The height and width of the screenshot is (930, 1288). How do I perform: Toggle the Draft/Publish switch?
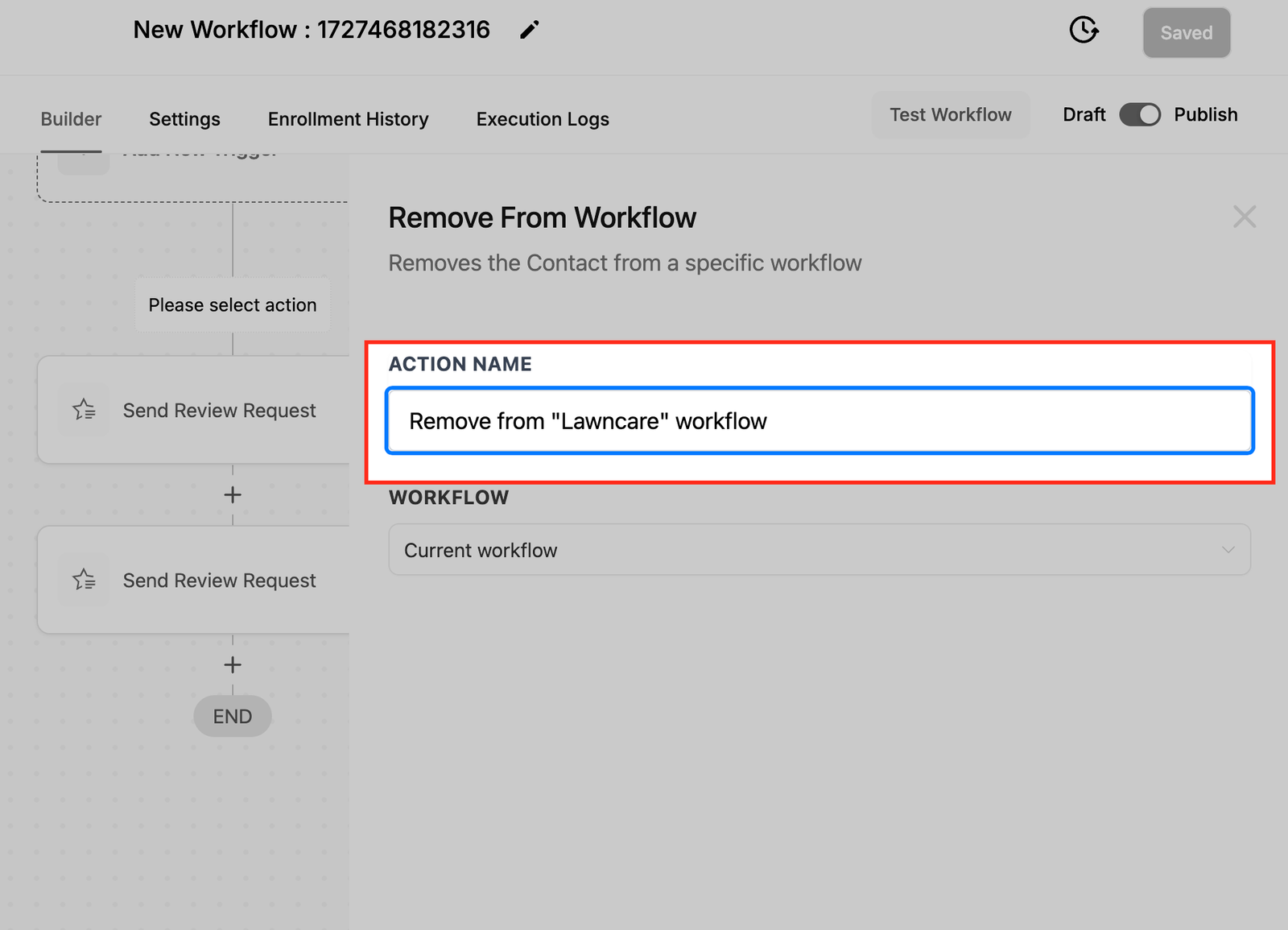pos(1140,115)
